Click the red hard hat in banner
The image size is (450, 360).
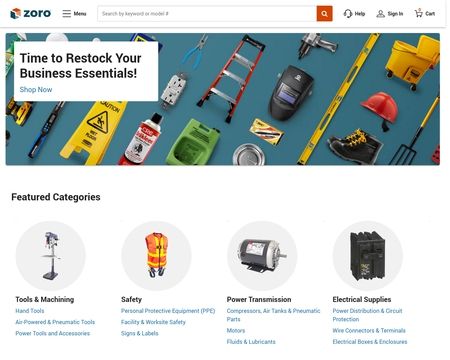coord(380,110)
